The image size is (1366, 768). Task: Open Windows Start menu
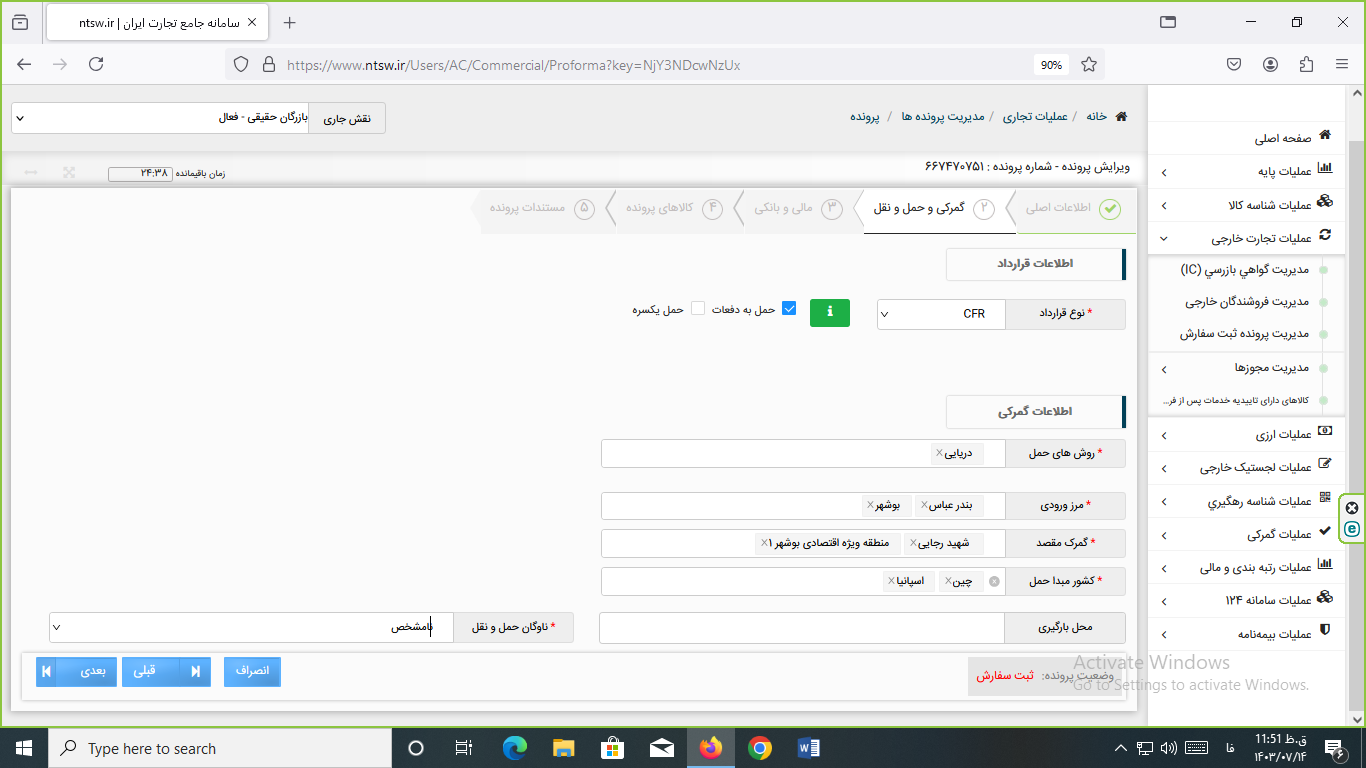[x=24, y=748]
